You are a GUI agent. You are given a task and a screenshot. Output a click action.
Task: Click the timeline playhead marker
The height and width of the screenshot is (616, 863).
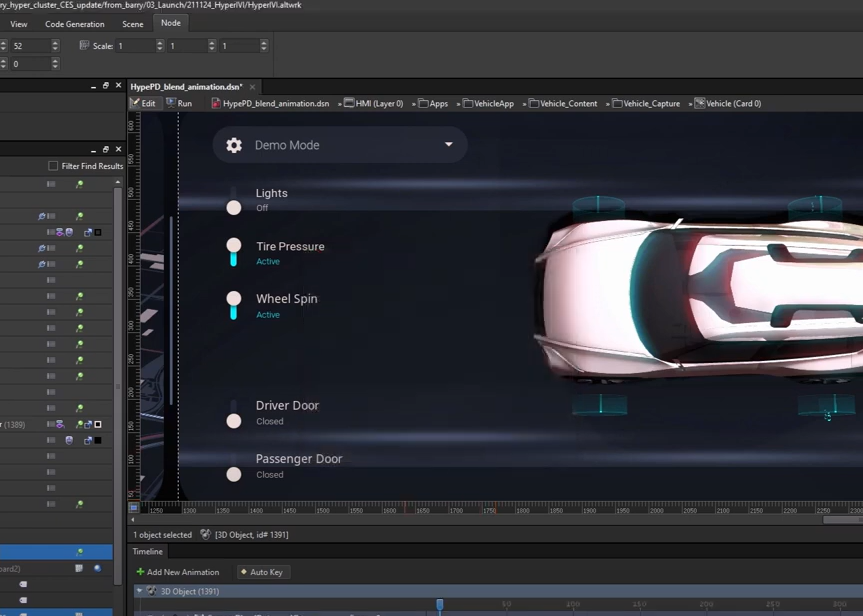439,604
